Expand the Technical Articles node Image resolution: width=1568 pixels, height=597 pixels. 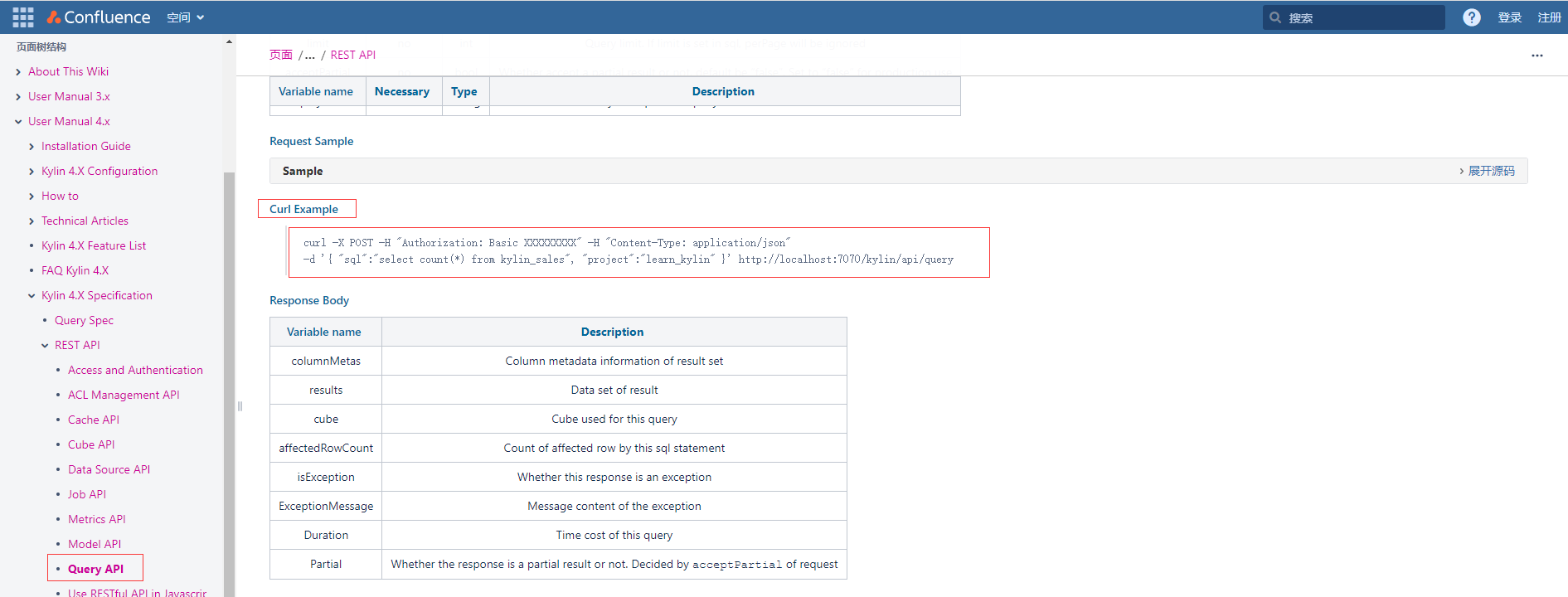(x=32, y=221)
